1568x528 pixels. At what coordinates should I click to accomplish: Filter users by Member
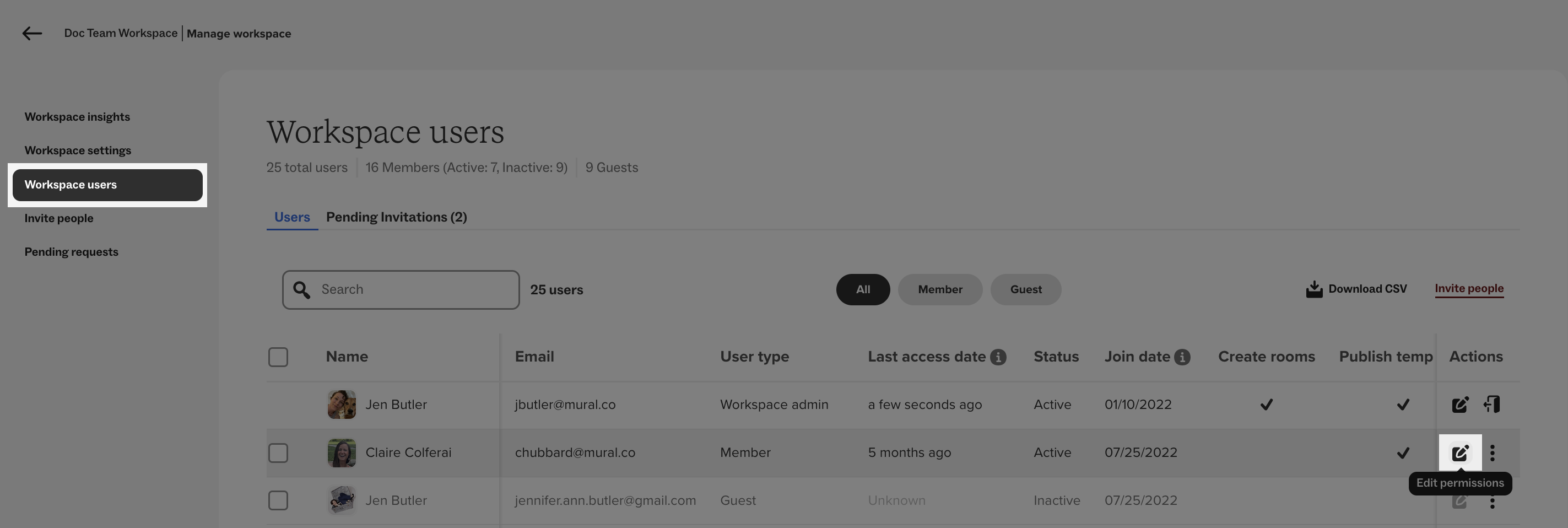coord(940,289)
